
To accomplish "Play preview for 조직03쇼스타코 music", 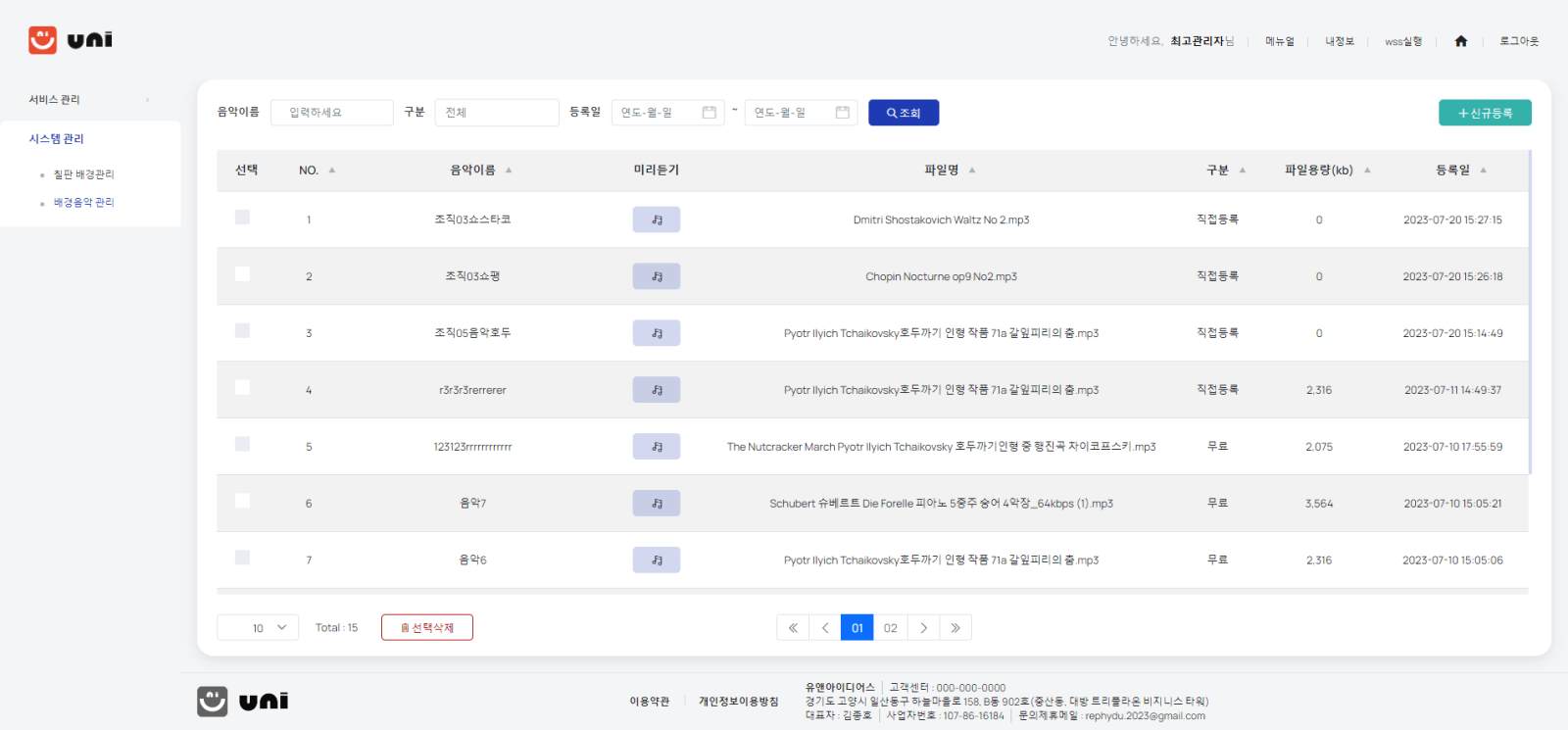I will coord(656,219).
